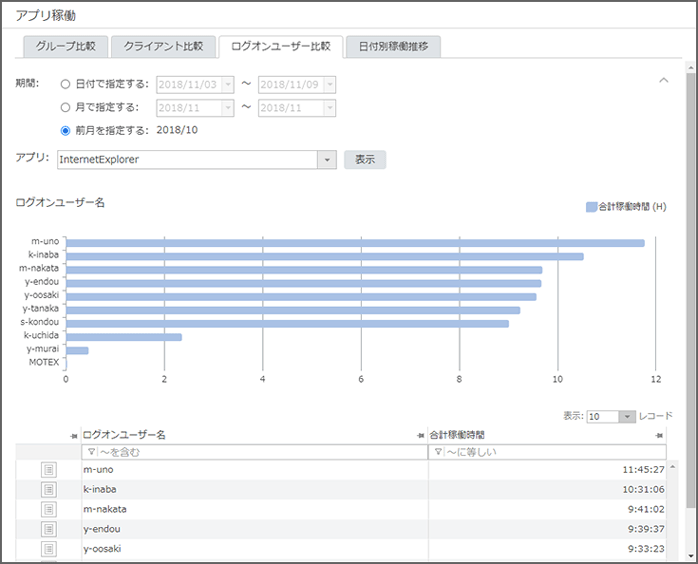This screenshot has width=698, height=564.
Task: Click the 10:31:06 time value
Action: pyautogui.click(x=643, y=490)
